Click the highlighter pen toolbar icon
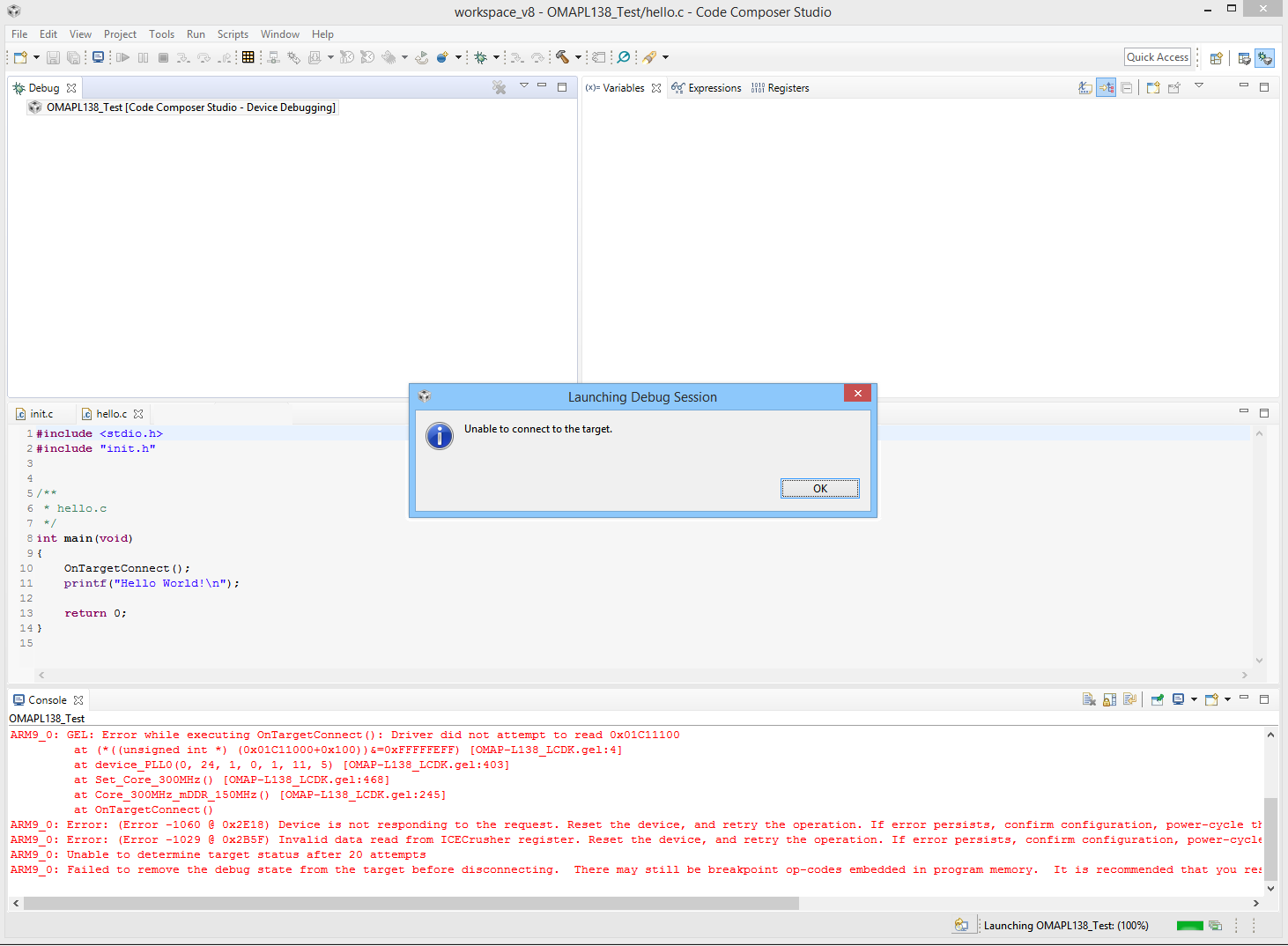 pyautogui.click(x=649, y=57)
